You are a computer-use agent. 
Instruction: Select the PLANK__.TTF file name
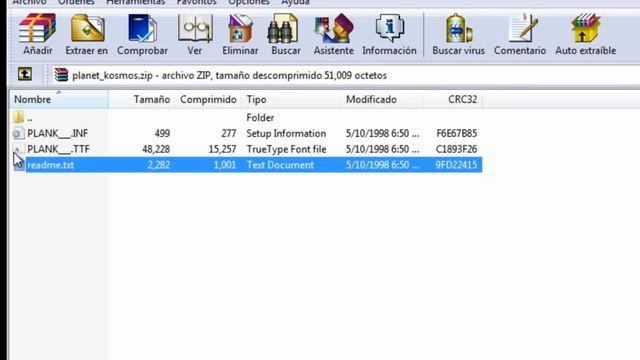pos(58,149)
